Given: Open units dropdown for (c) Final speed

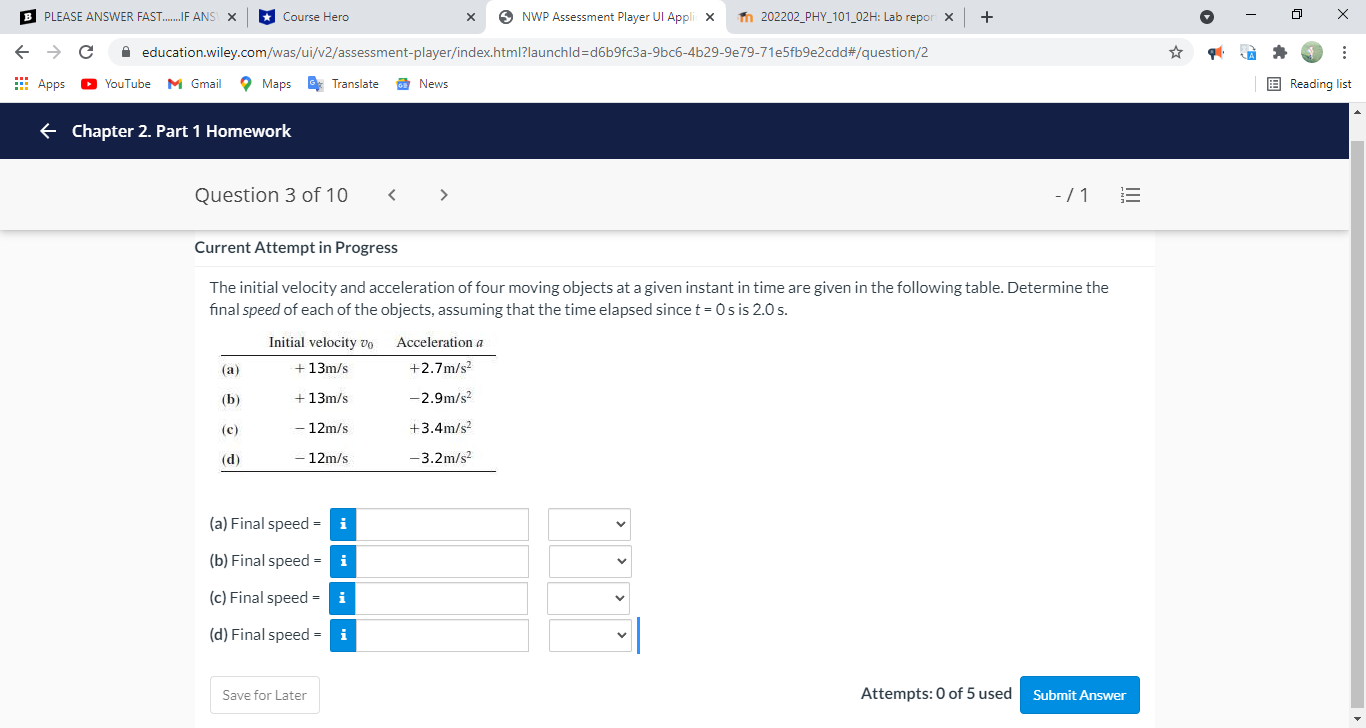Looking at the screenshot, I should 589,598.
